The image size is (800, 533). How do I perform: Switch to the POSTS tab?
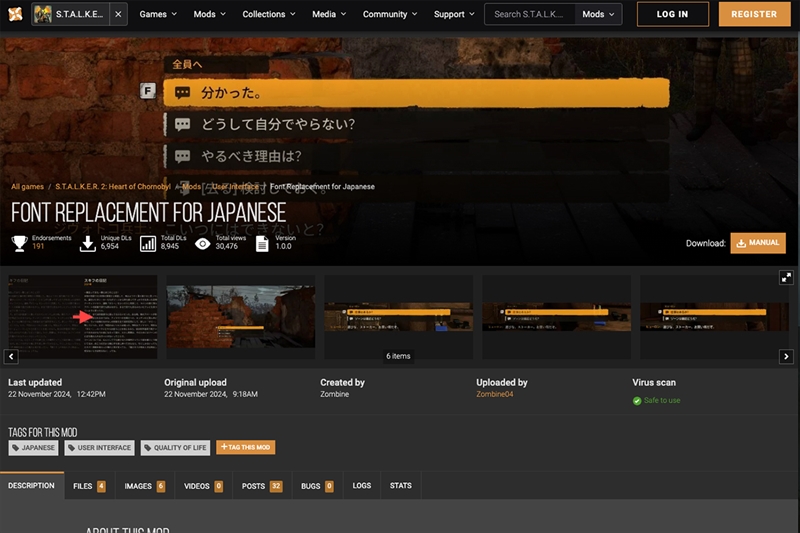[x=262, y=486]
